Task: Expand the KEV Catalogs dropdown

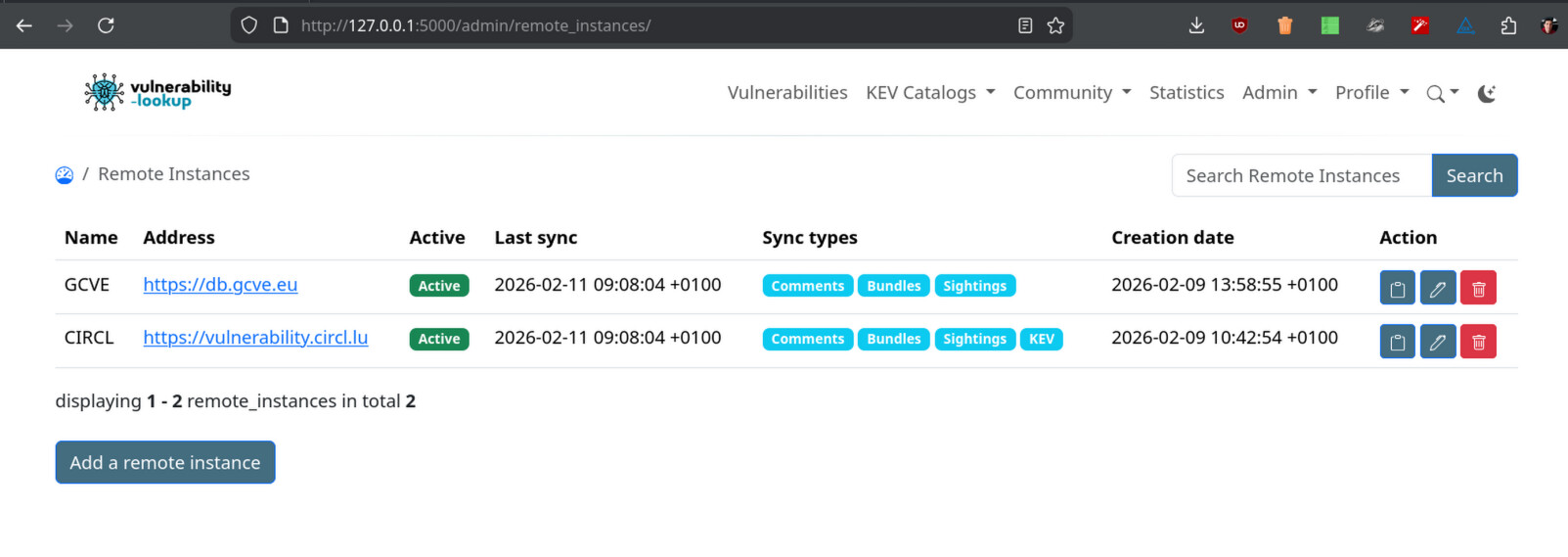Action: pyautogui.click(x=929, y=93)
